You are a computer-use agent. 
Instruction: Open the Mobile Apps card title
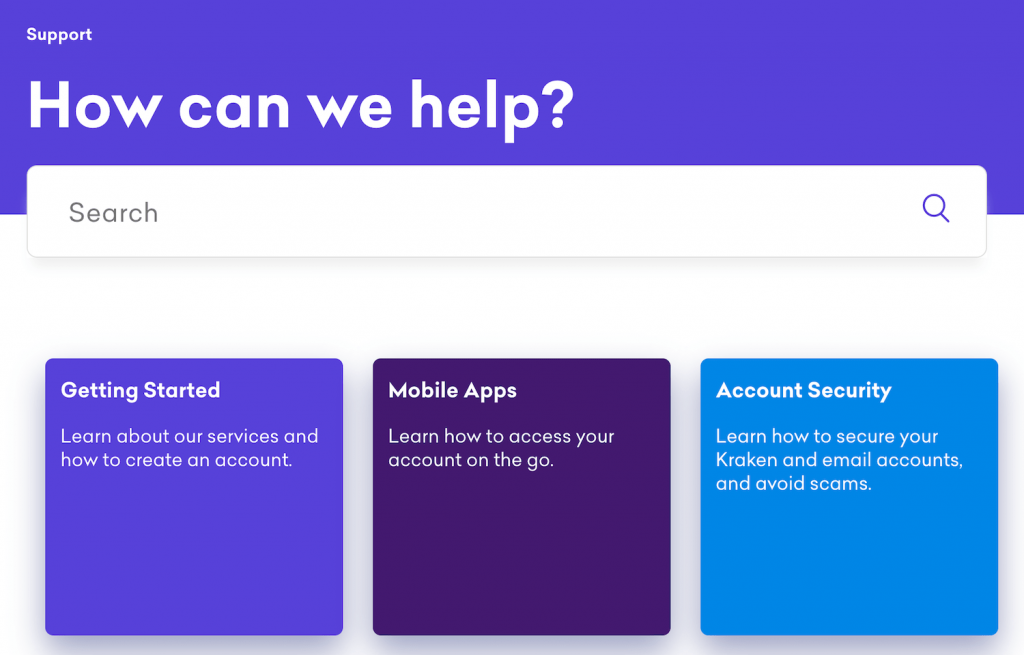pyautogui.click(x=453, y=391)
